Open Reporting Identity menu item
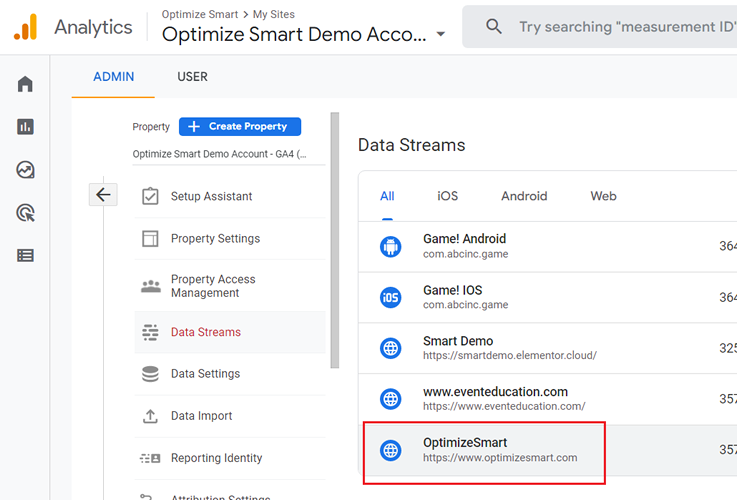 pos(230,458)
